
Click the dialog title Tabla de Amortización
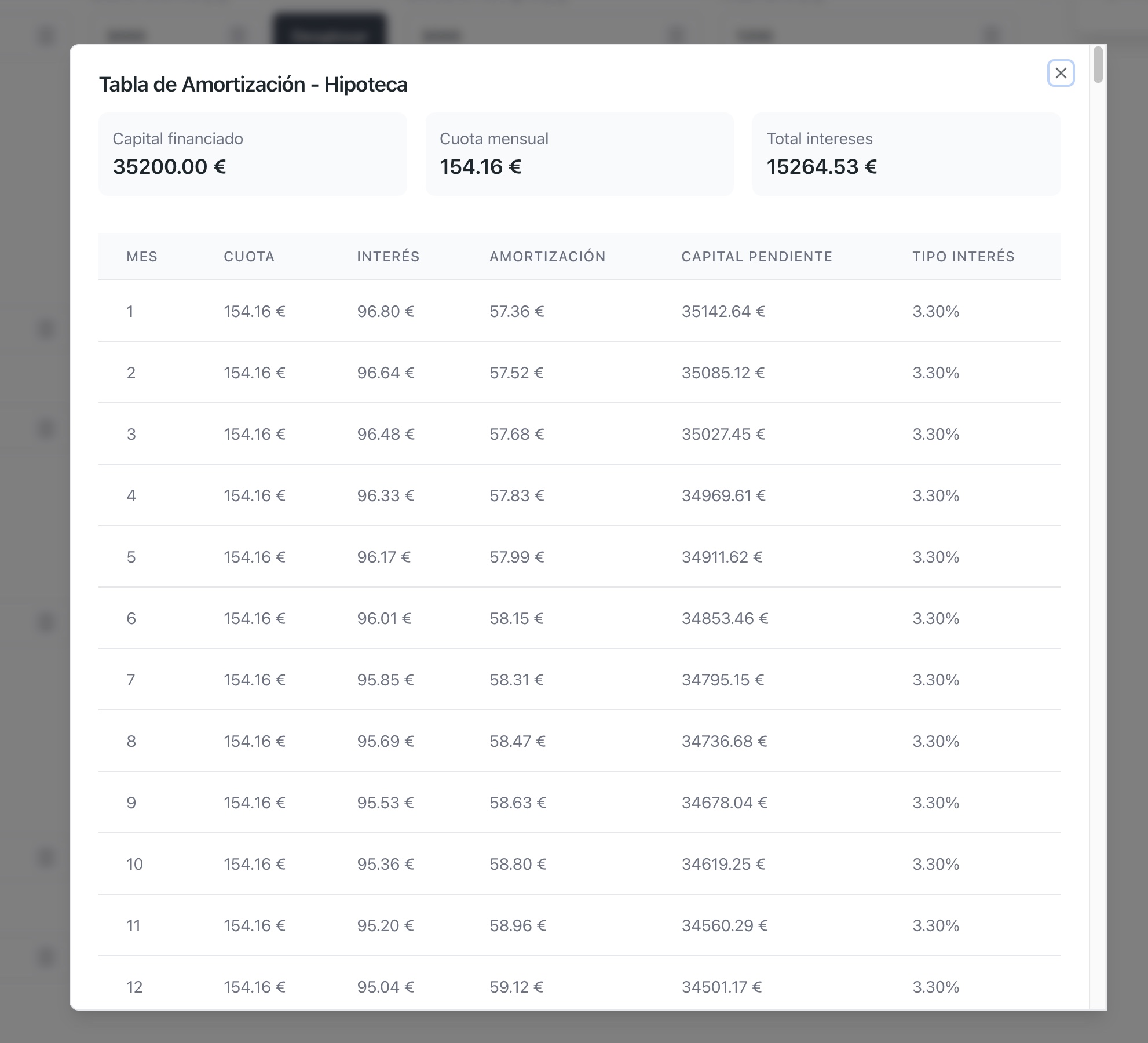coord(253,85)
